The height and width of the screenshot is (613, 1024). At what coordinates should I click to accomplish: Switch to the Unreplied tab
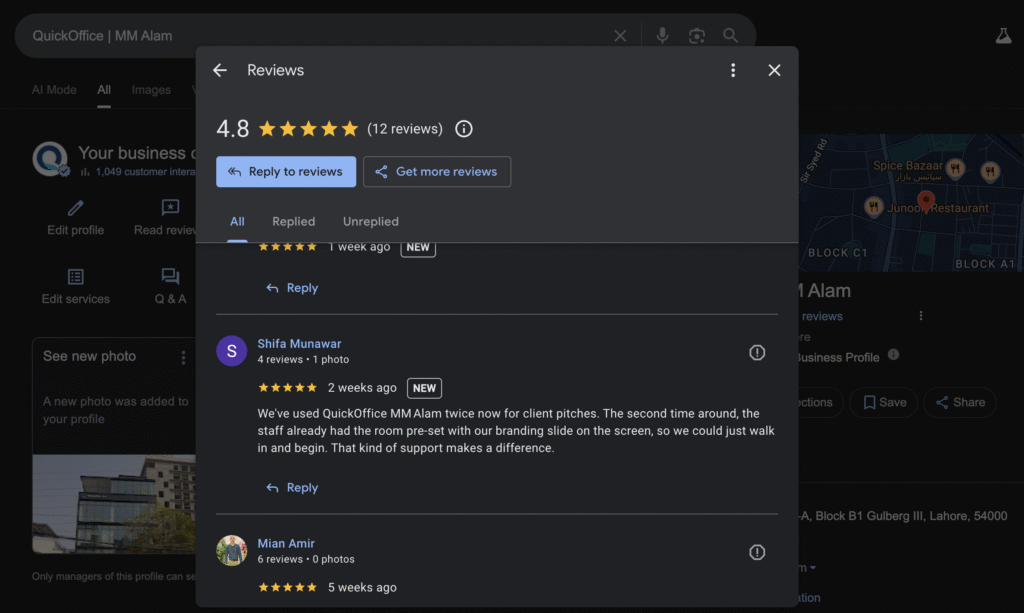[370, 221]
